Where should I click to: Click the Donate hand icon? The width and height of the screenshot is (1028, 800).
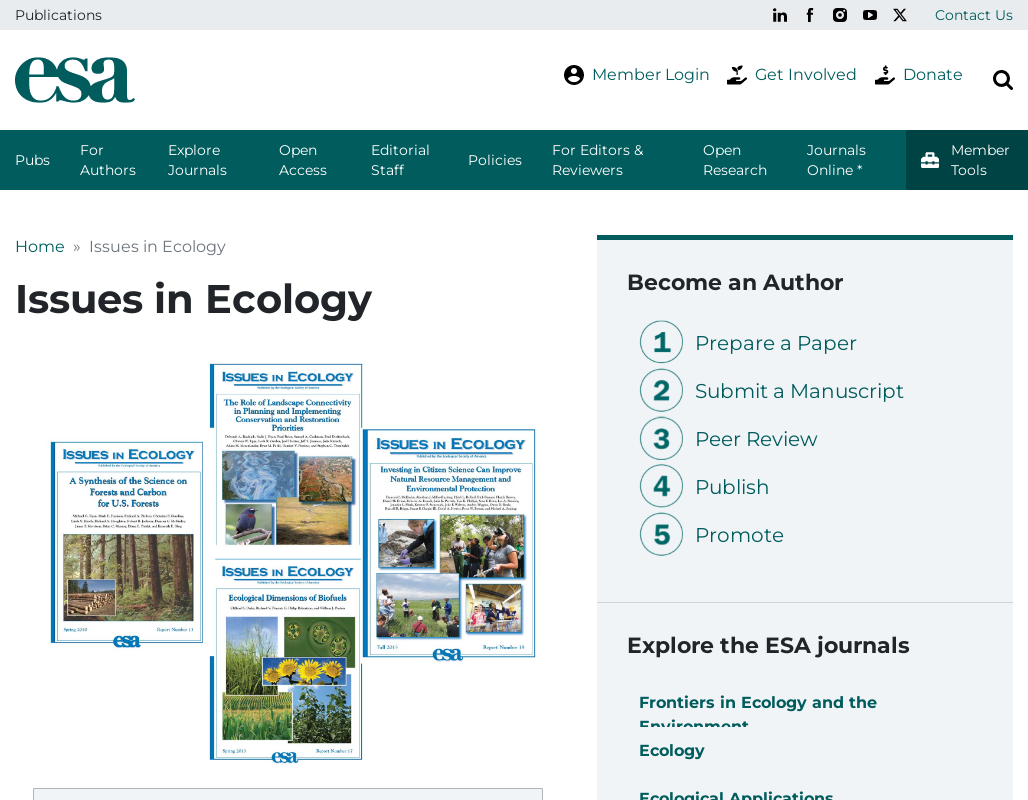coord(885,75)
